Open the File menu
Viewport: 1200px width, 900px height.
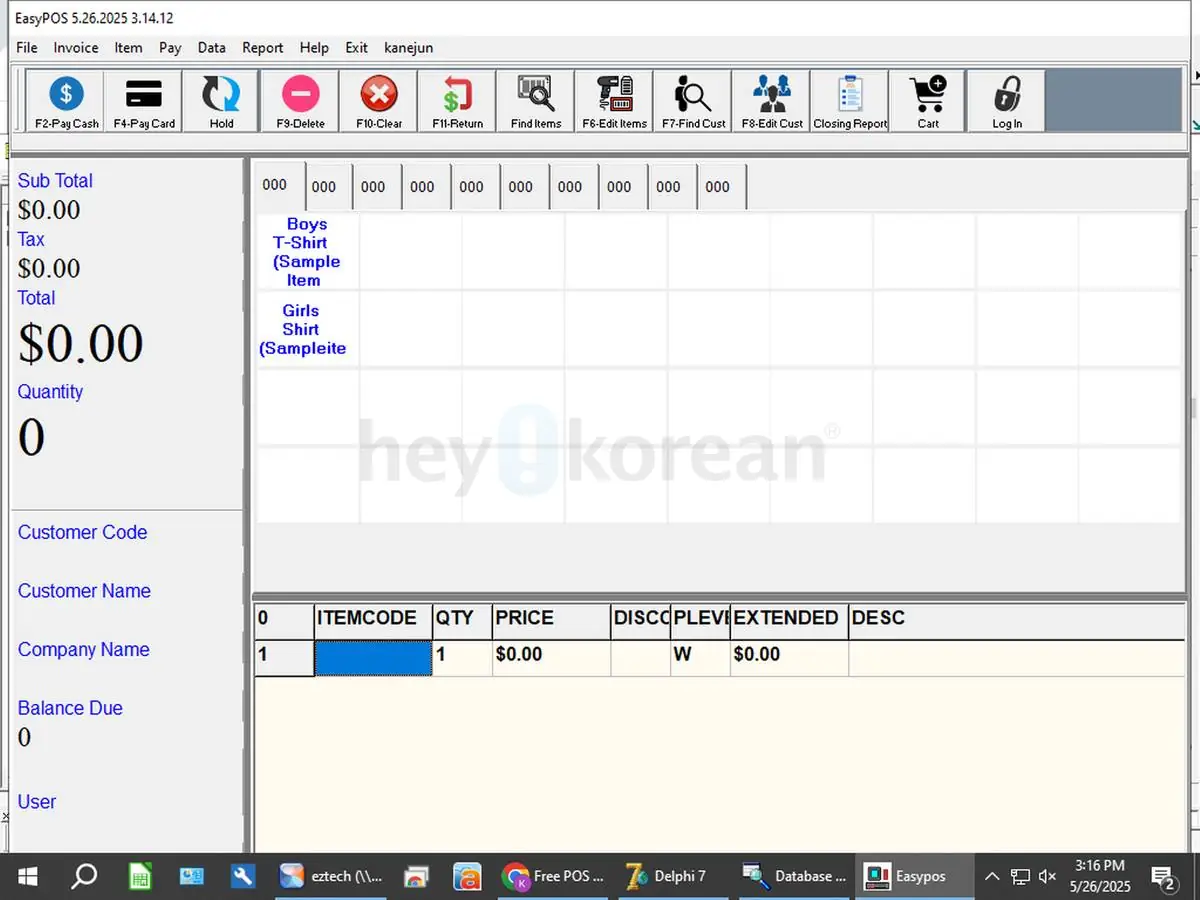click(27, 47)
